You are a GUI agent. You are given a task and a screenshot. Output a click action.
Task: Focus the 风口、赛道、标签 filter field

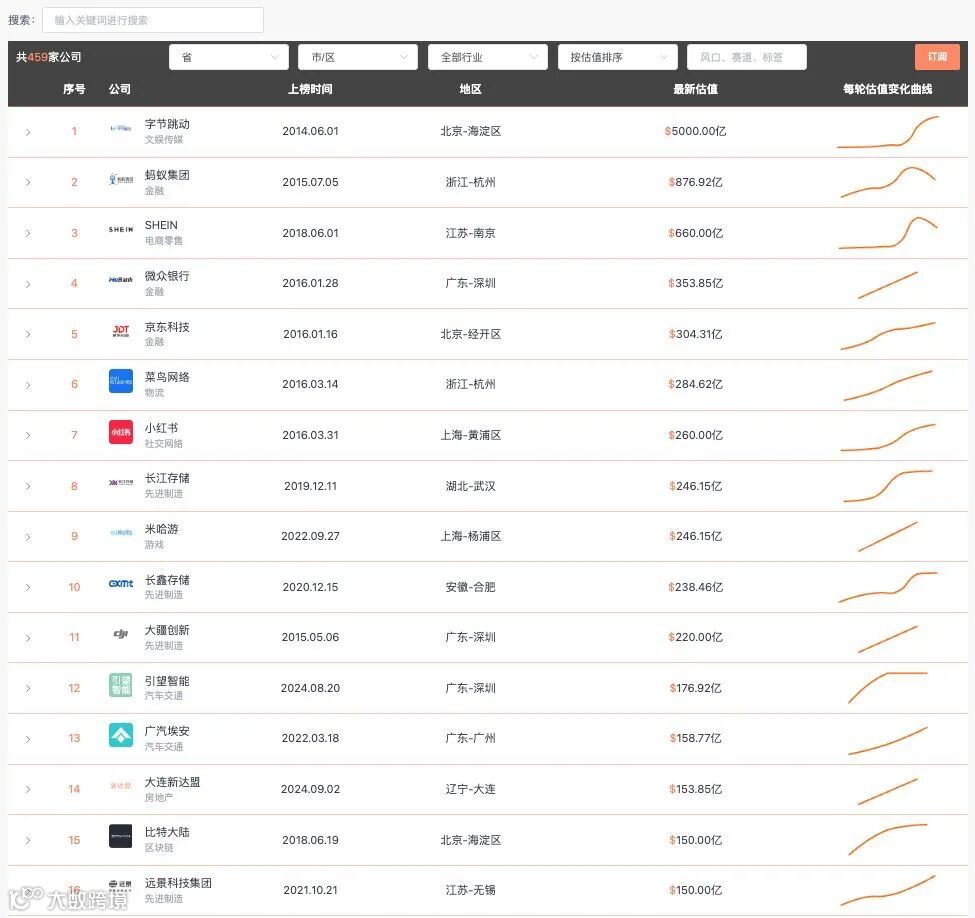(747, 57)
